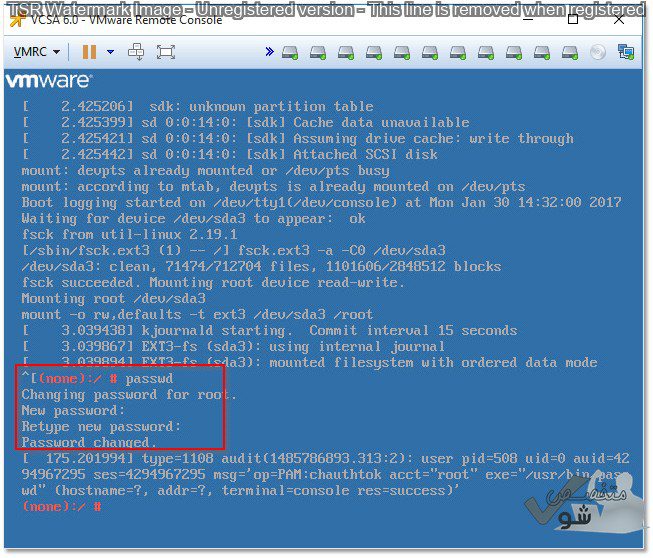Click first hard disk icon after the chevron

(x=290, y=52)
